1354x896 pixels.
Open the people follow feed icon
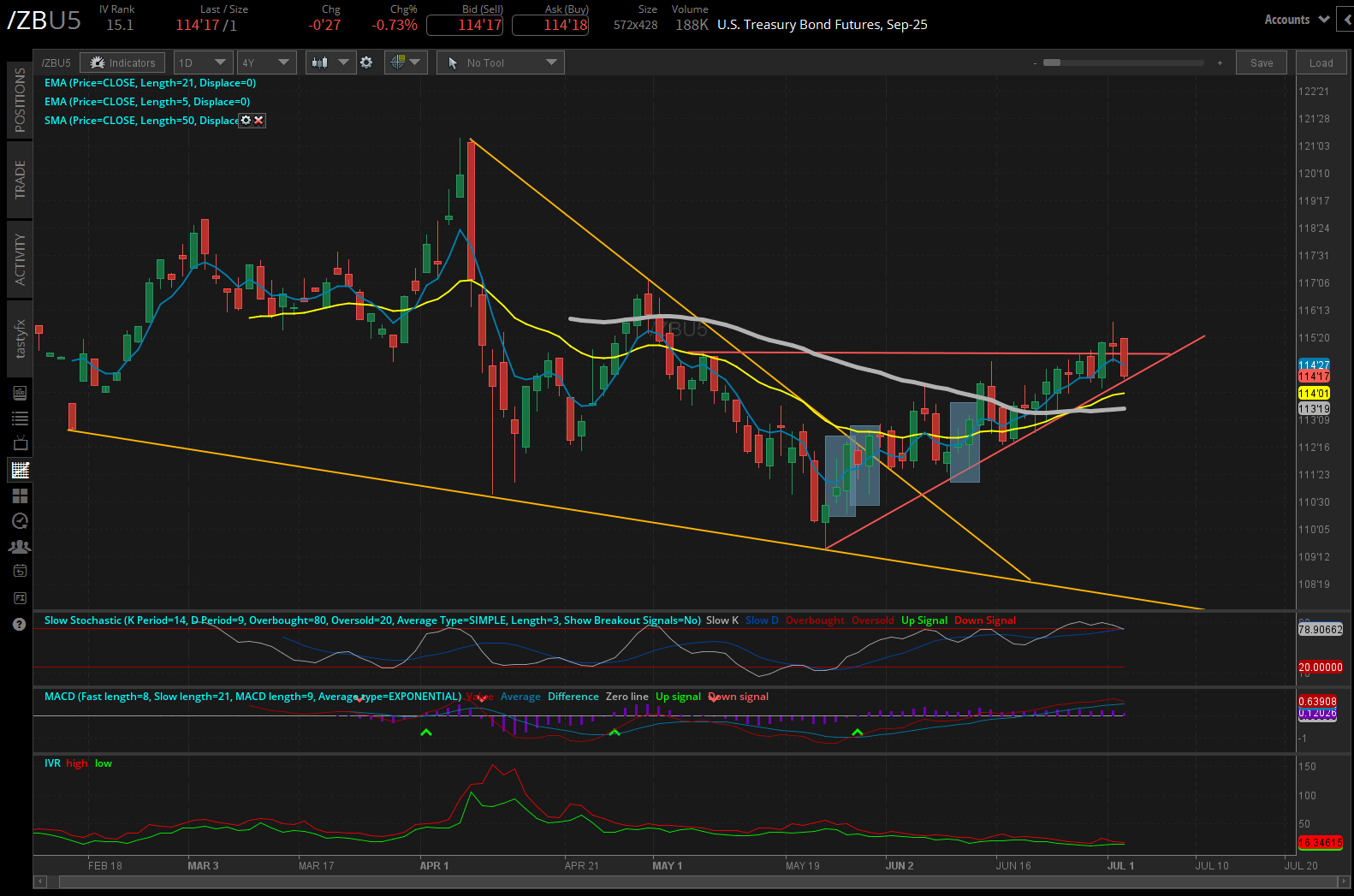coord(20,546)
